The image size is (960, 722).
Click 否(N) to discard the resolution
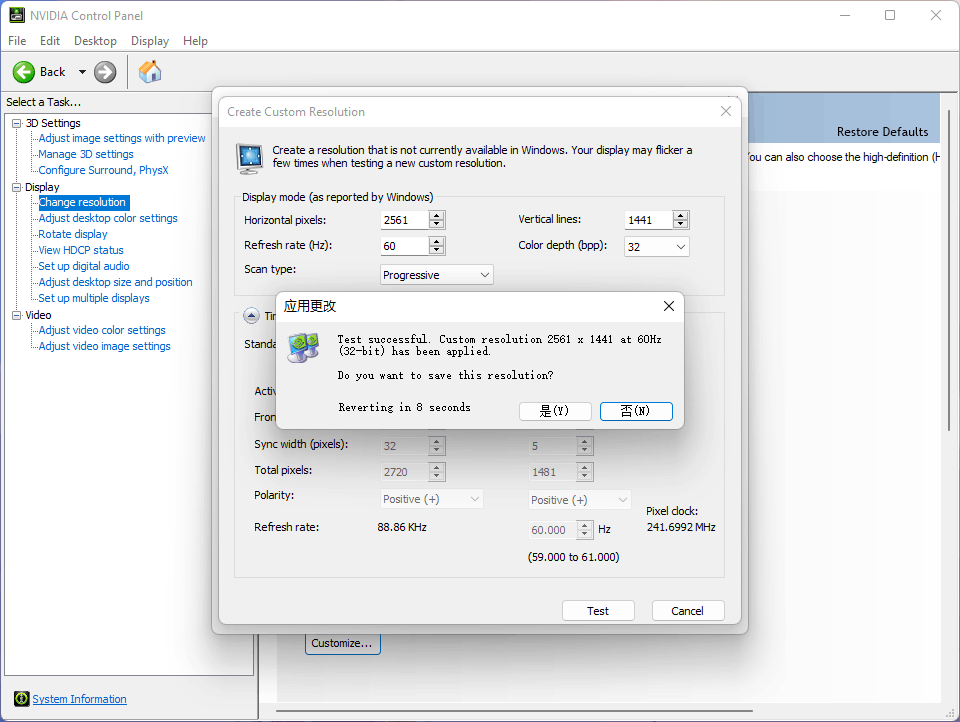click(636, 411)
